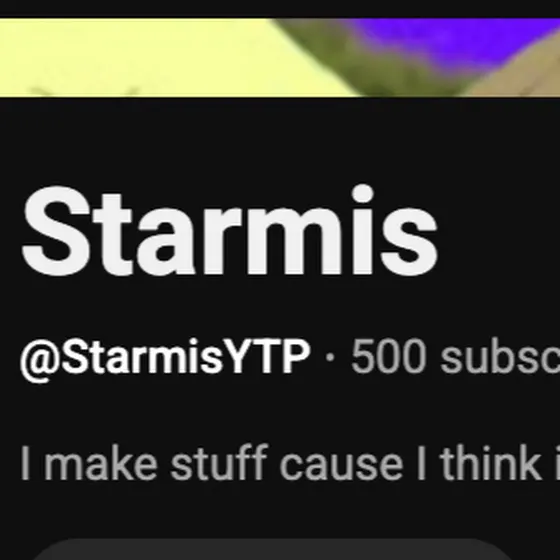Click the 500 subscribers count text

tap(455, 356)
